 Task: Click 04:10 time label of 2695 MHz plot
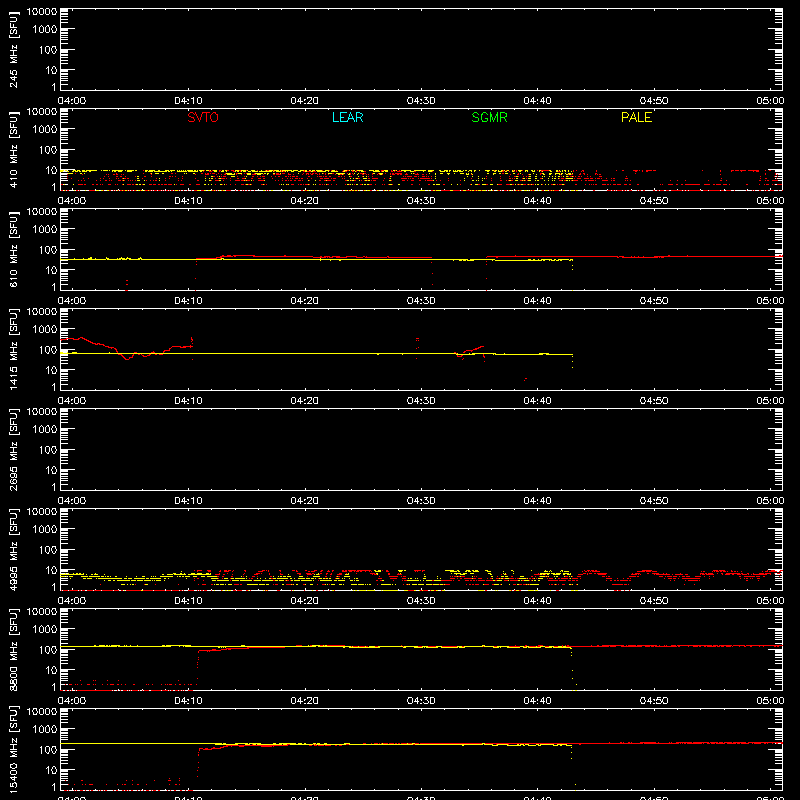coord(188,501)
